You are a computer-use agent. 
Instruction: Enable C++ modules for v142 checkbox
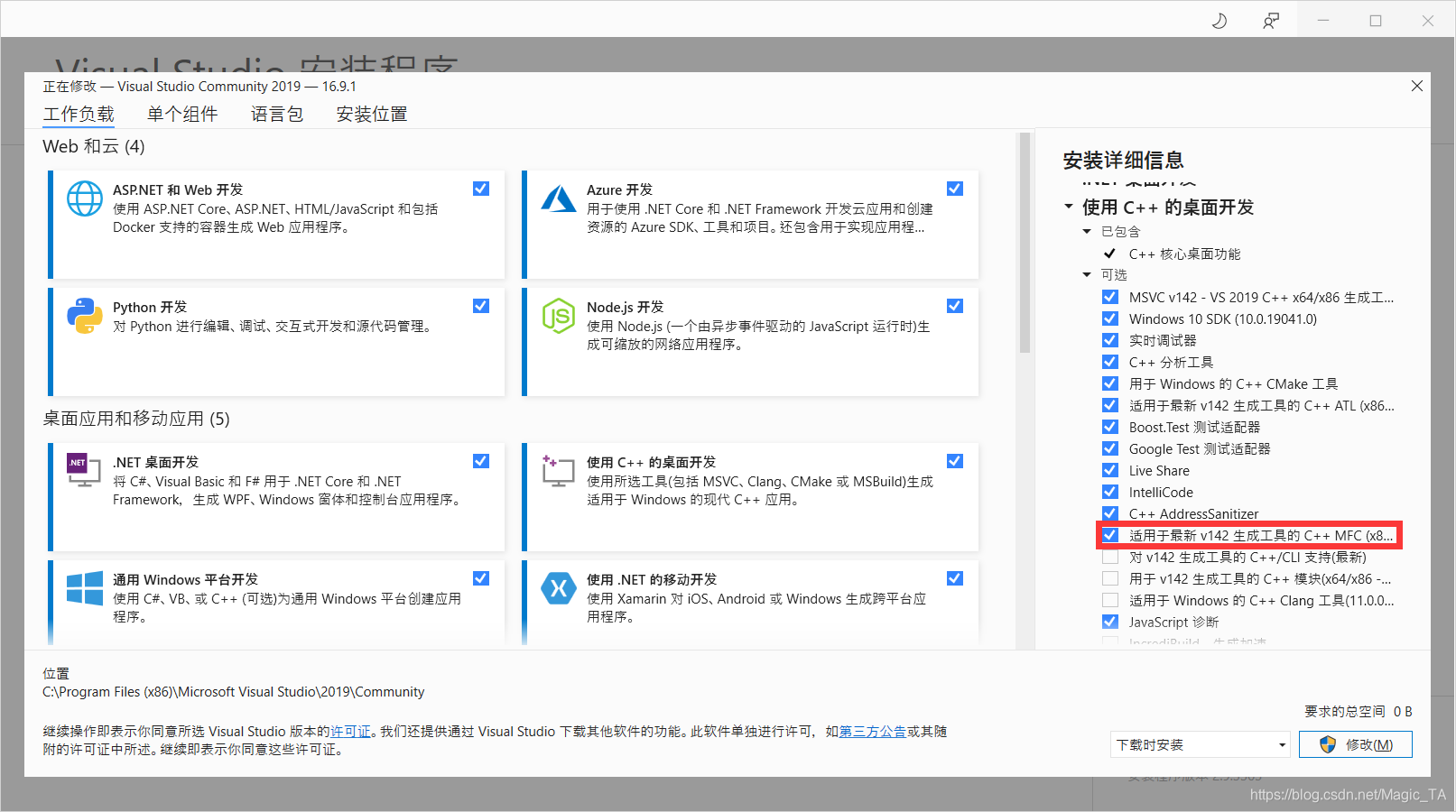point(1110,578)
